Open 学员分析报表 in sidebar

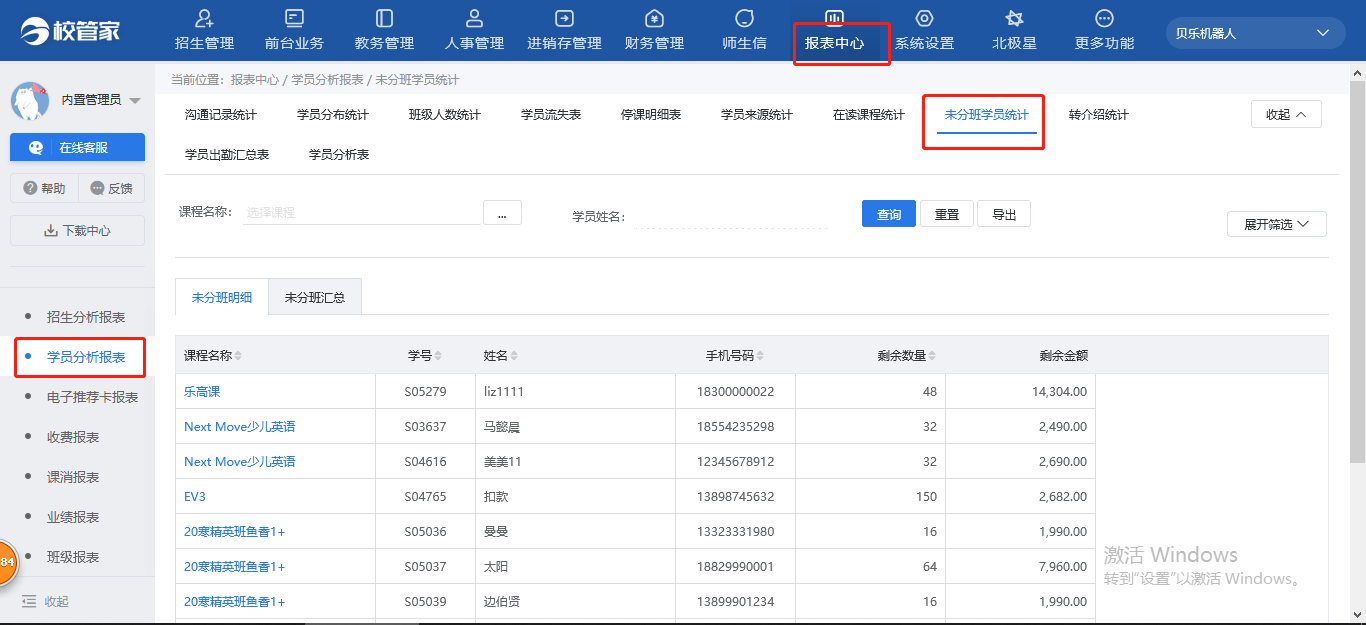(x=86, y=357)
